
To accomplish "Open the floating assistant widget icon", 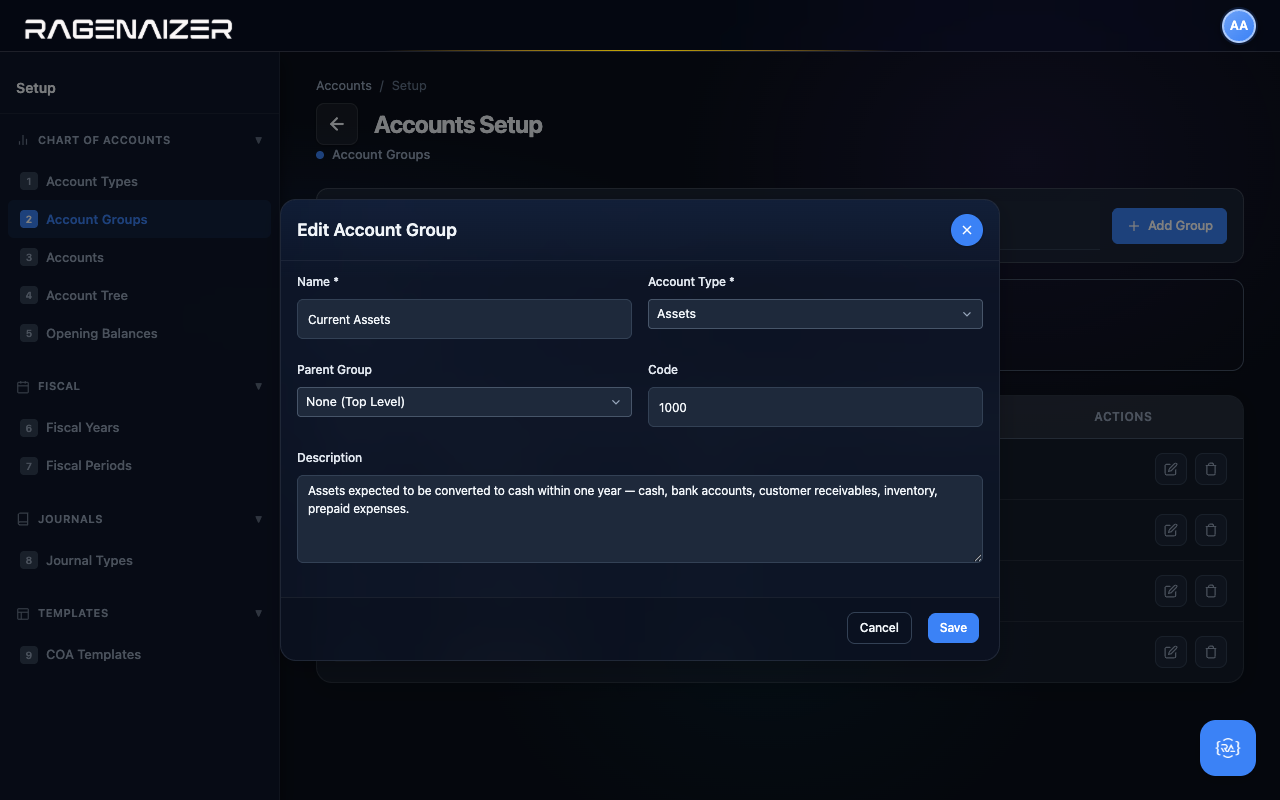I will (x=1228, y=748).
